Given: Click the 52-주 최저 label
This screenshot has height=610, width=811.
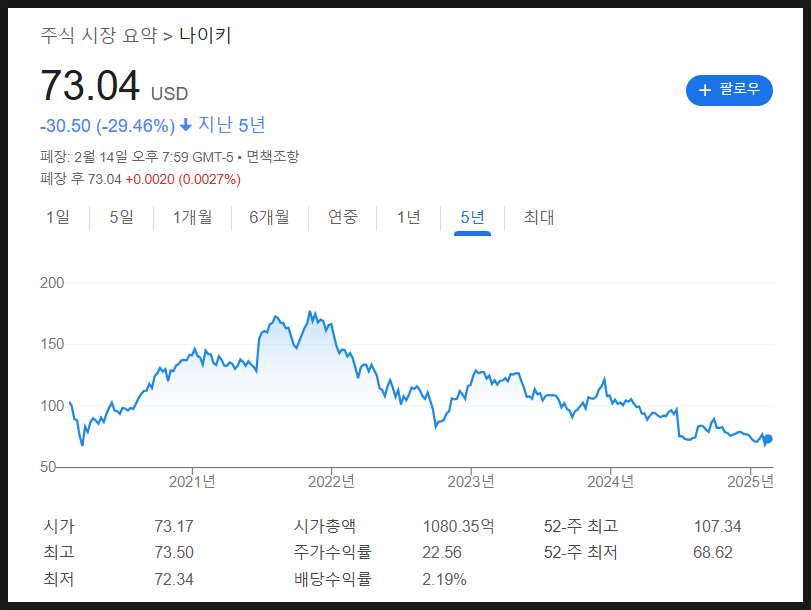Looking at the screenshot, I should point(581,552).
